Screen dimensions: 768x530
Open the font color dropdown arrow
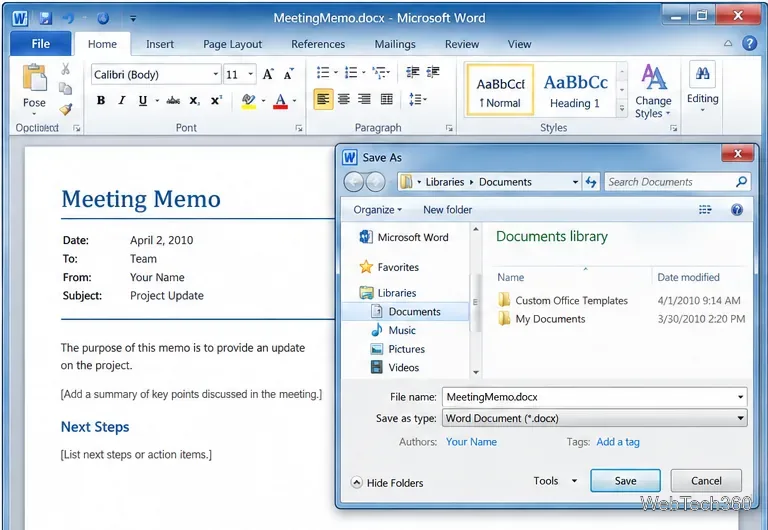click(x=294, y=101)
